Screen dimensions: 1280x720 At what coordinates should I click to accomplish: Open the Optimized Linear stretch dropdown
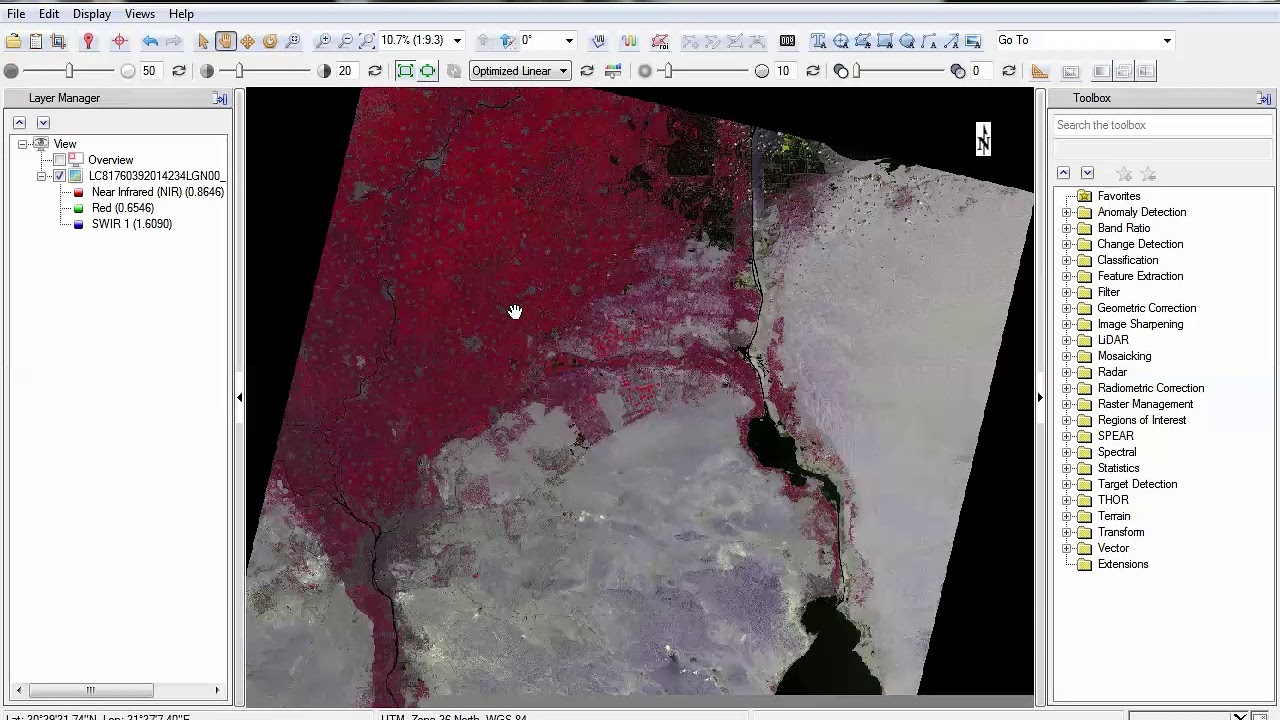[x=520, y=71]
